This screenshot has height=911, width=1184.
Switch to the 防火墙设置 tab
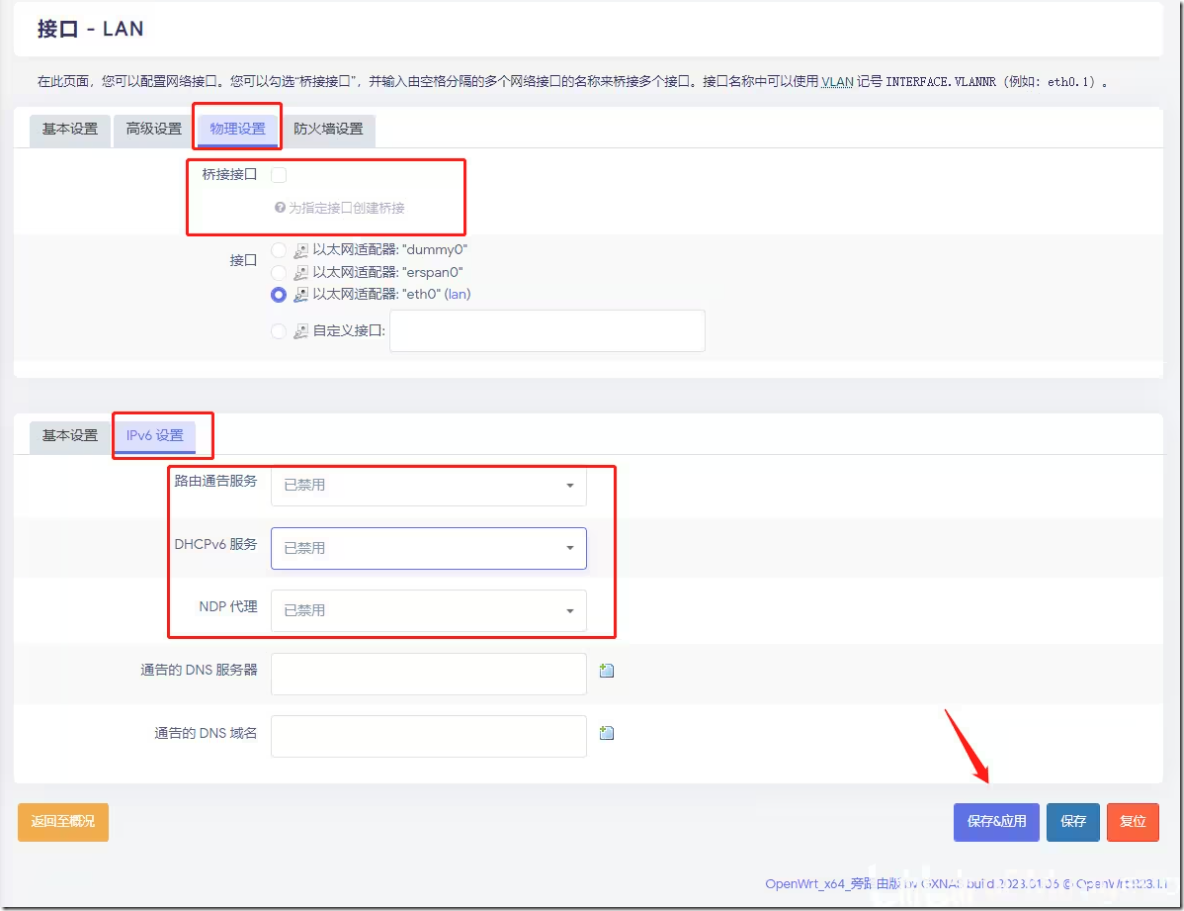pyautogui.click(x=328, y=130)
